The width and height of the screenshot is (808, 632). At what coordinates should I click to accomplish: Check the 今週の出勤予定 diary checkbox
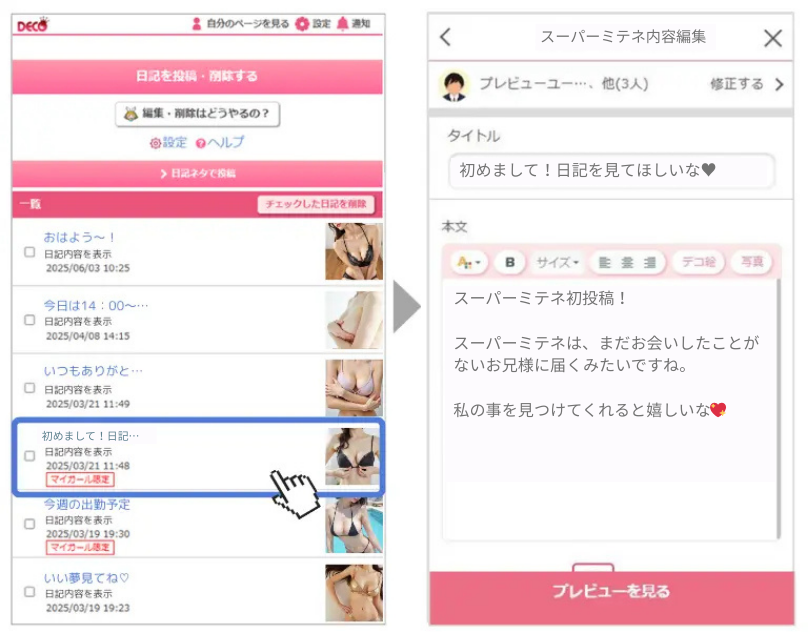coord(30,524)
